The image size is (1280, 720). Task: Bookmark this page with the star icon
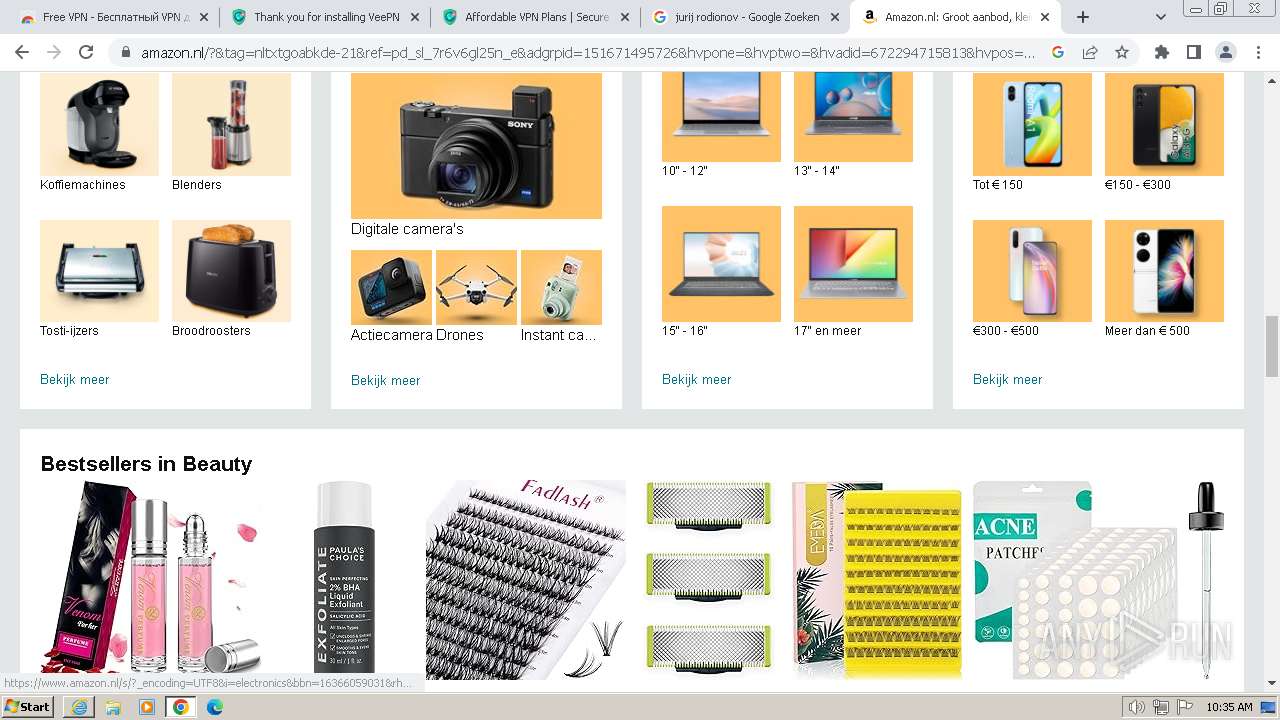coord(1122,53)
